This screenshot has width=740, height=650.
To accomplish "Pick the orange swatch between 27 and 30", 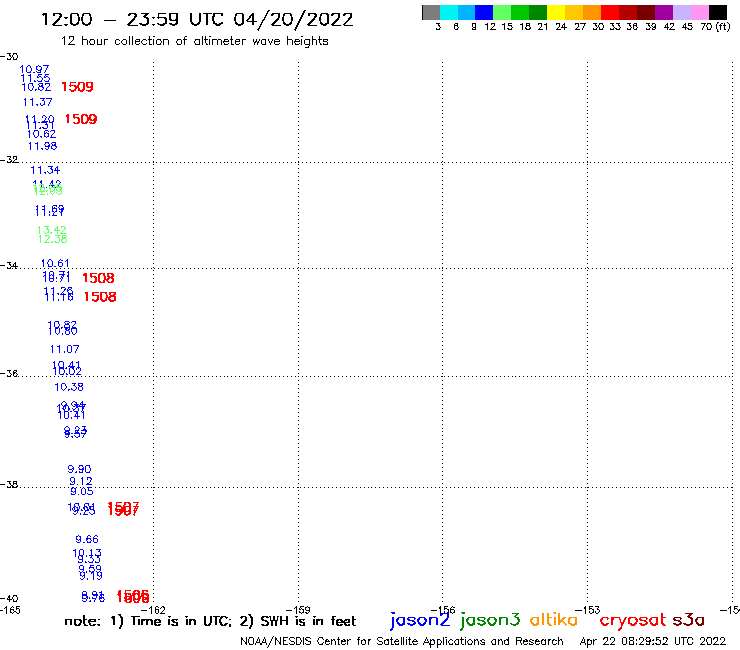I will click(x=592, y=12).
